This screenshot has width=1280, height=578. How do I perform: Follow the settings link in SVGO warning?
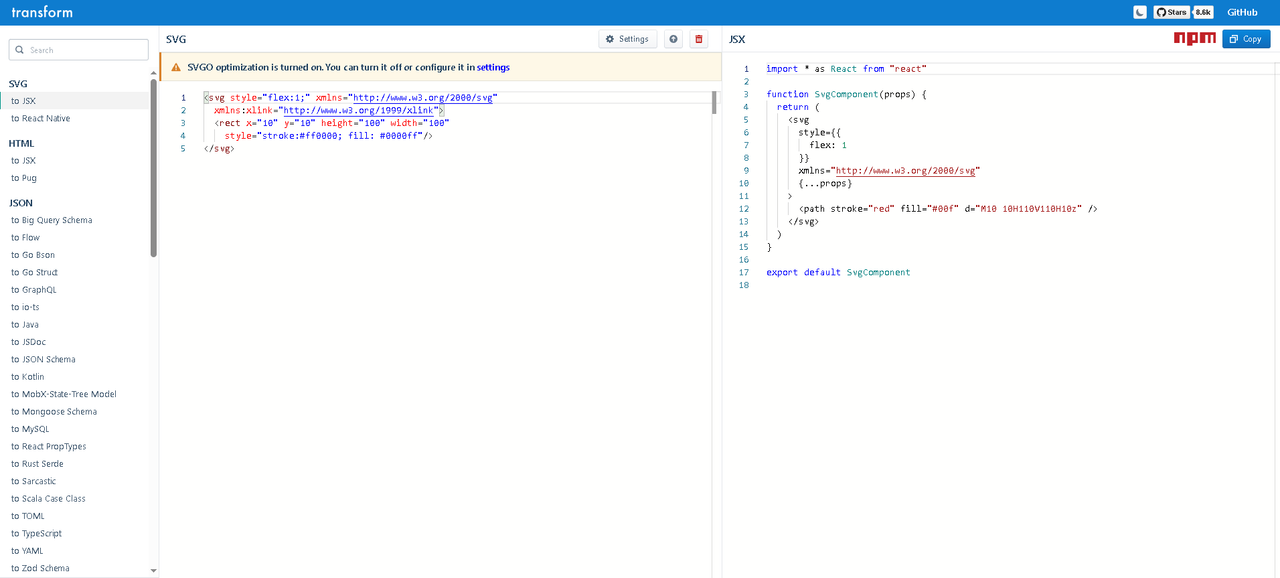click(x=493, y=67)
